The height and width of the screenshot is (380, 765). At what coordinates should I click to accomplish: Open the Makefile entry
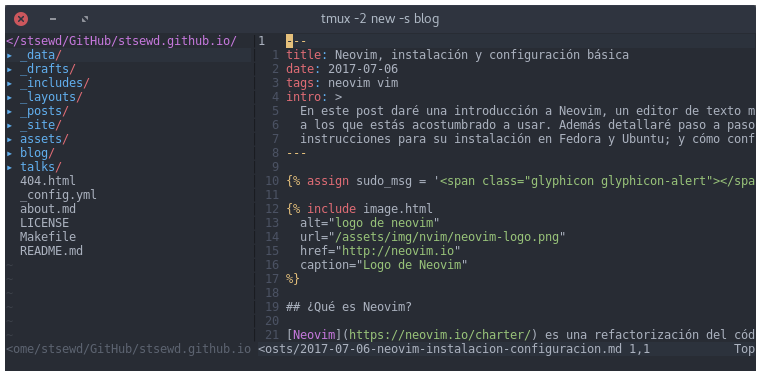click(x=48, y=237)
